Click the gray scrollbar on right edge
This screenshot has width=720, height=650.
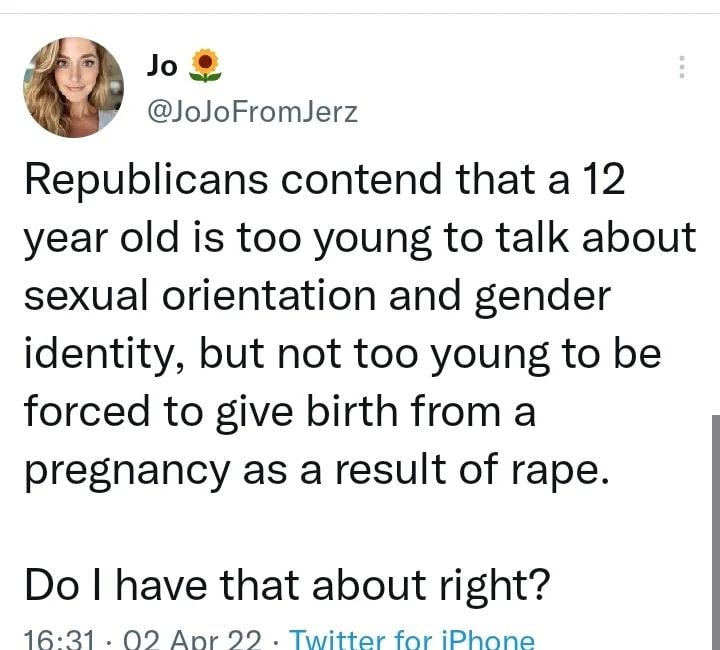tap(714, 530)
